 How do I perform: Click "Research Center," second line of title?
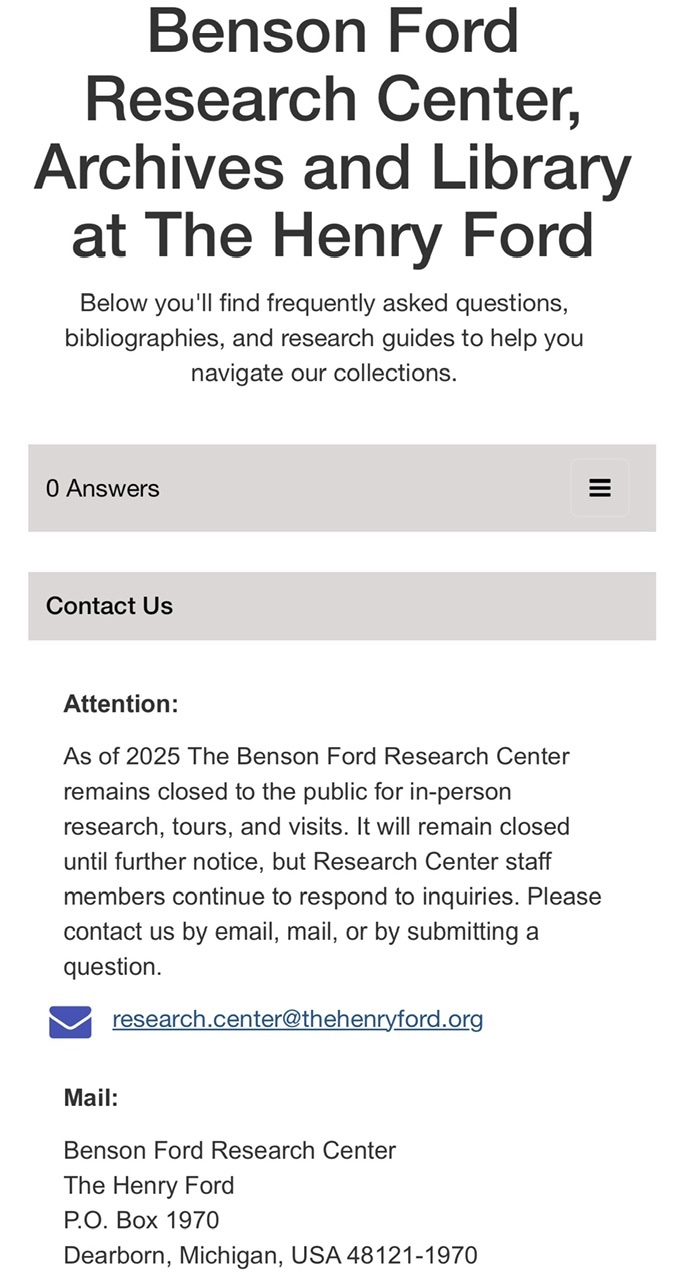(x=333, y=99)
